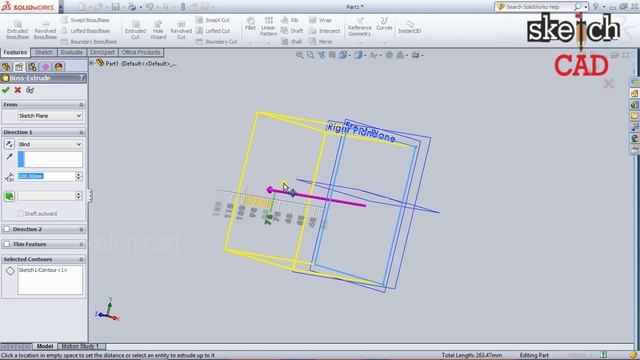Click the magenta extrude direction arrow handle
The width and height of the screenshot is (640, 360).
270,189
